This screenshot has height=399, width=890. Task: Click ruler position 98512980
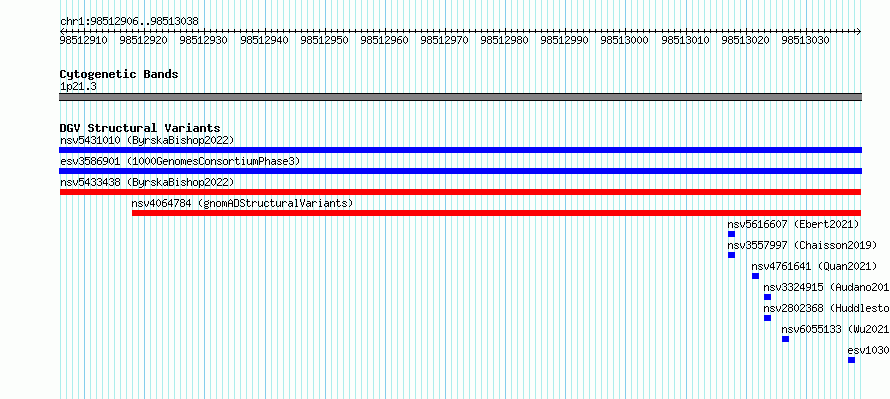(505, 41)
